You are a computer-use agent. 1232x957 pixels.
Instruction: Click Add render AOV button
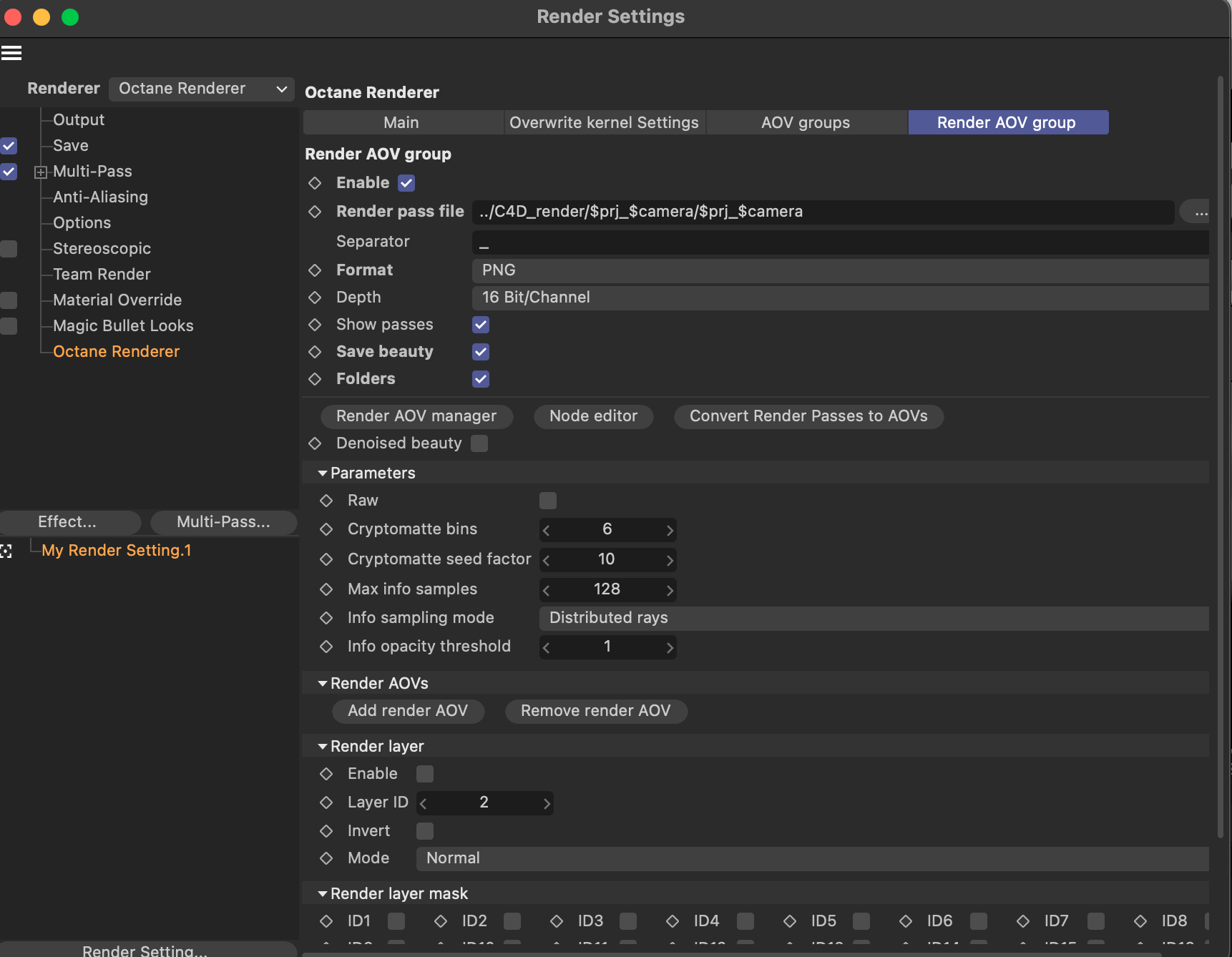click(409, 711)
